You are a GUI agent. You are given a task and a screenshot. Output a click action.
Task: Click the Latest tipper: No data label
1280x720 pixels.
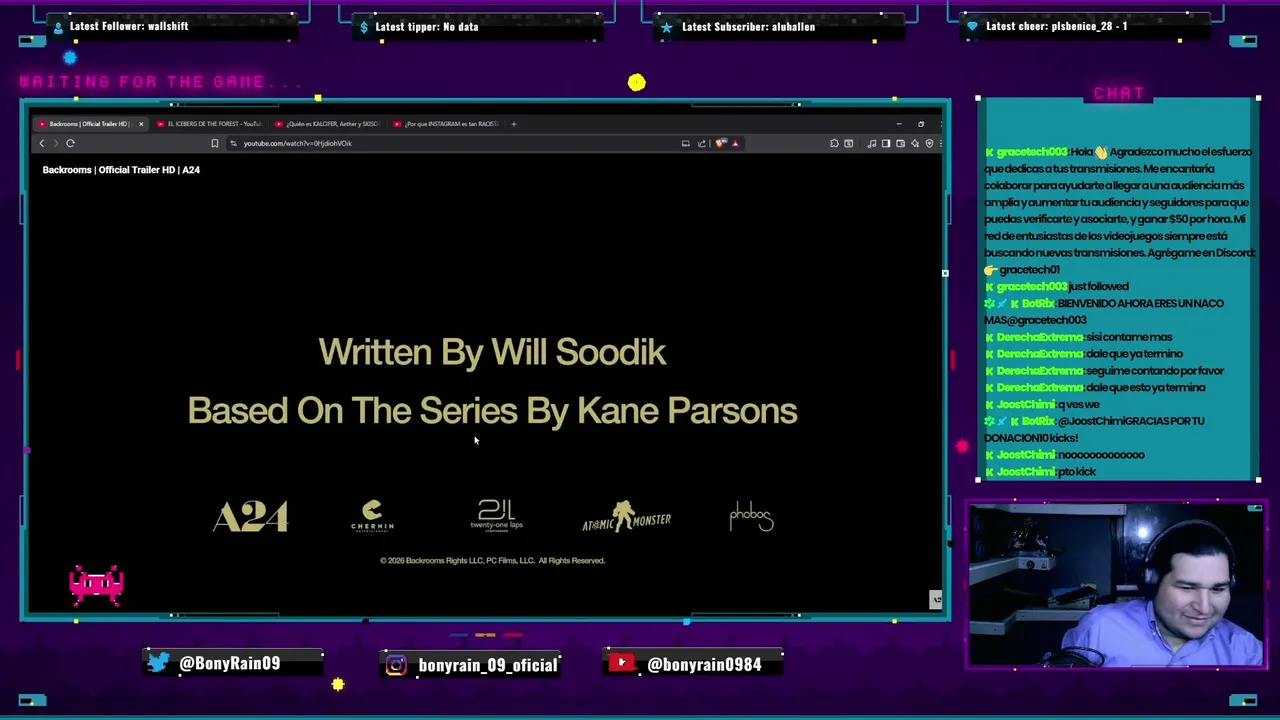[427, 27]
